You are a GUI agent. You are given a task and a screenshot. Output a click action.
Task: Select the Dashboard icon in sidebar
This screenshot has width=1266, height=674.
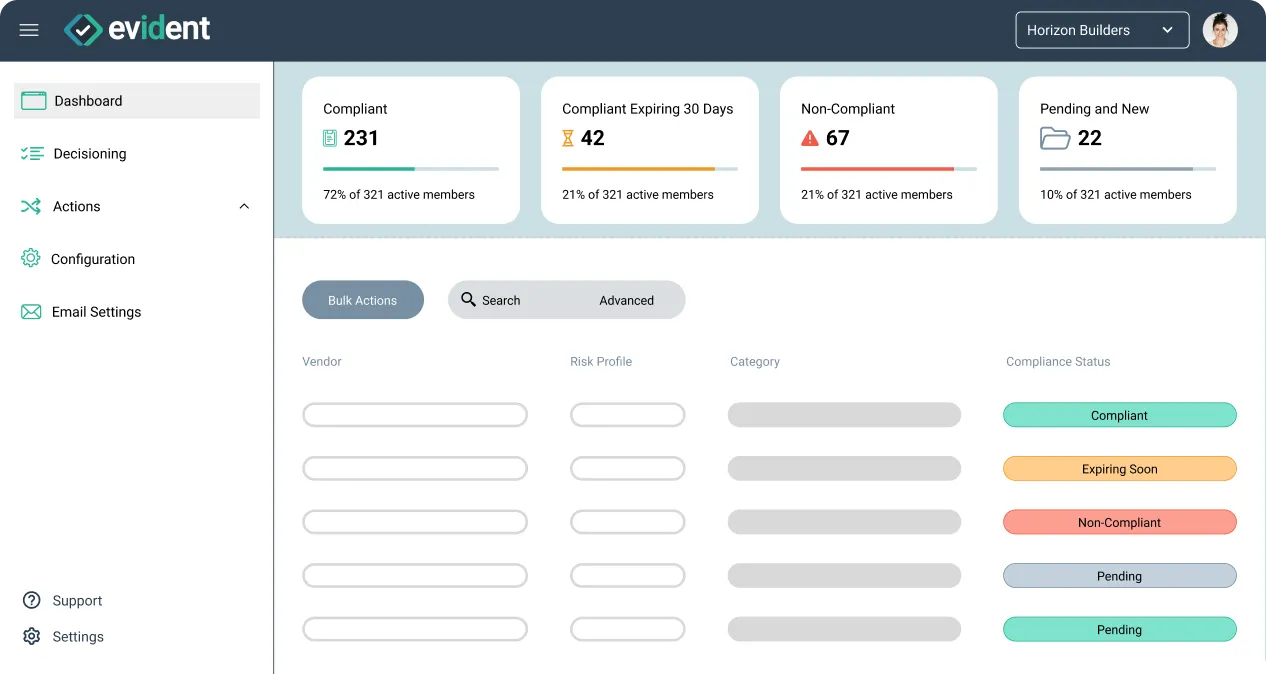(x=33, y=100)
